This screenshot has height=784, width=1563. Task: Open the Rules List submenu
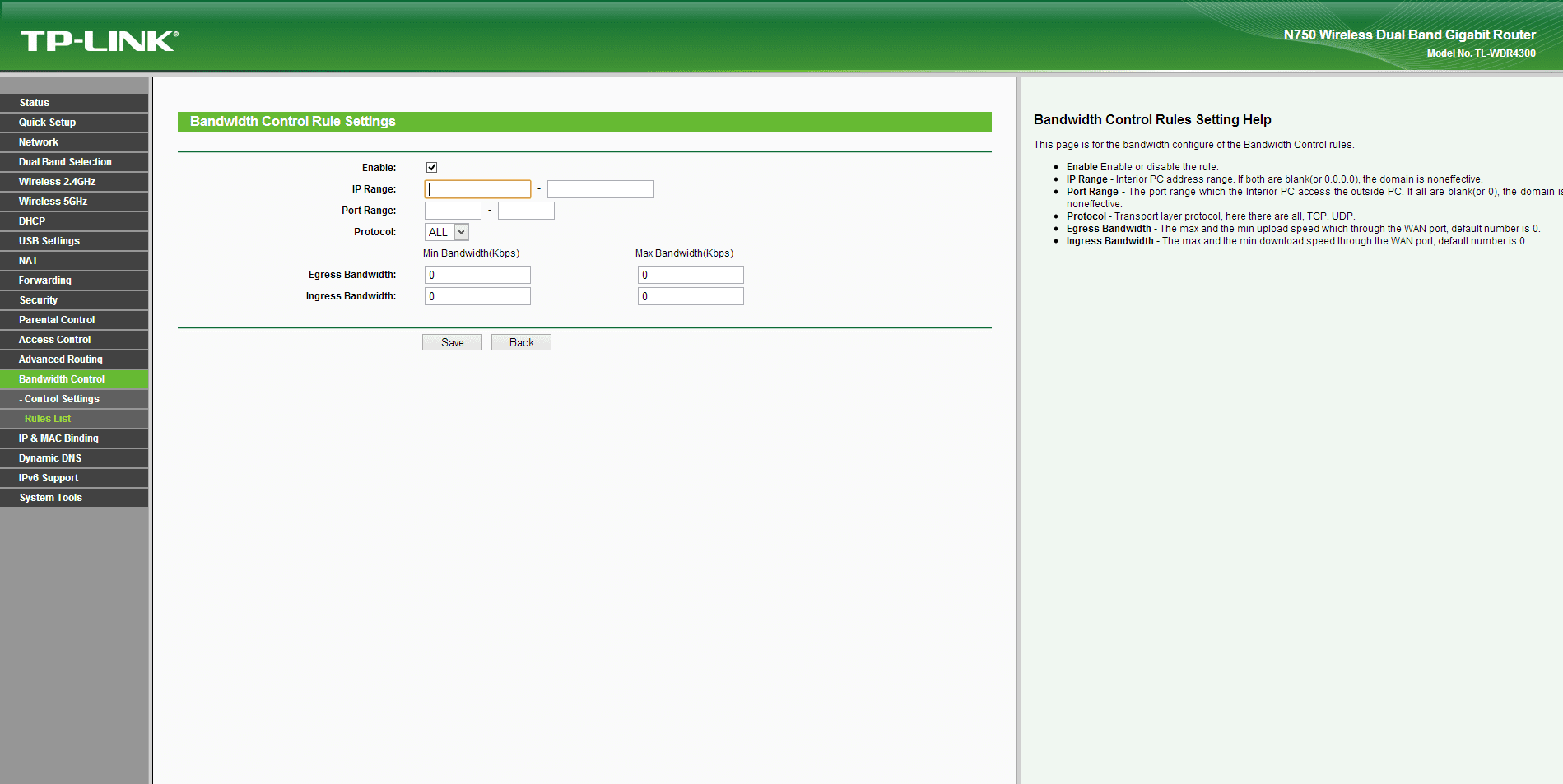click(x=74, y=419)
